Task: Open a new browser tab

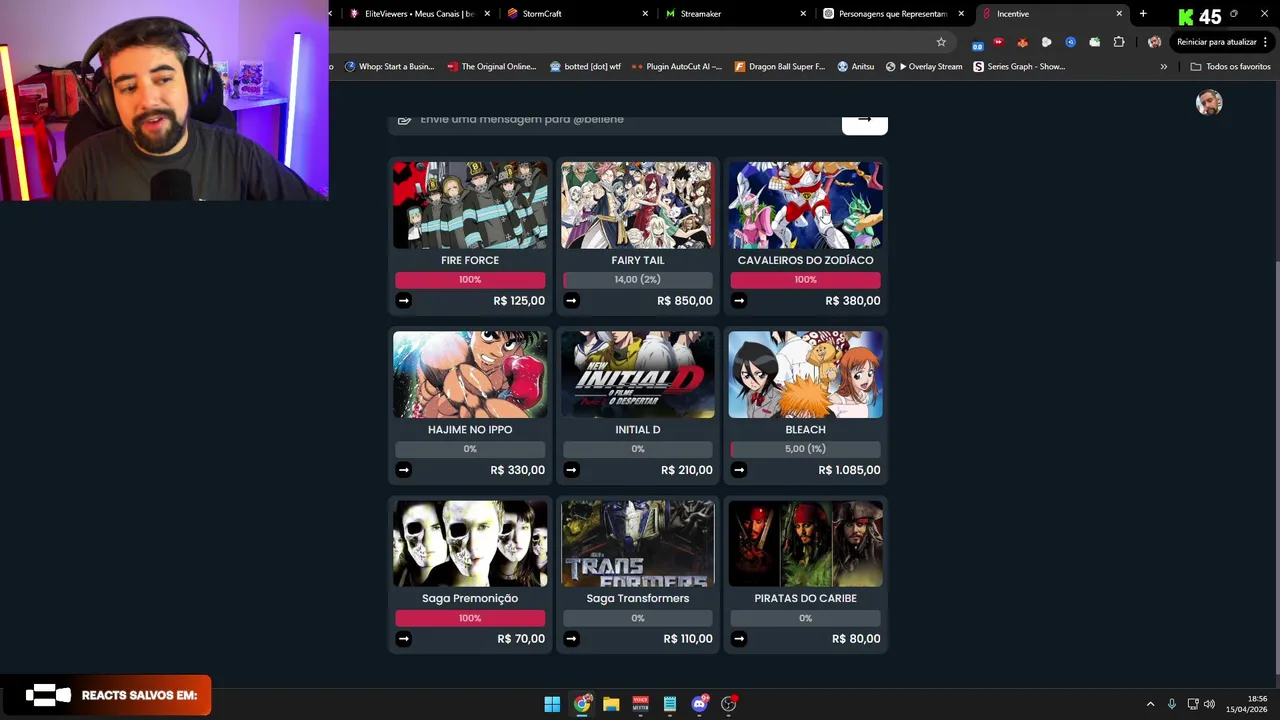Action: point(1143,14)
